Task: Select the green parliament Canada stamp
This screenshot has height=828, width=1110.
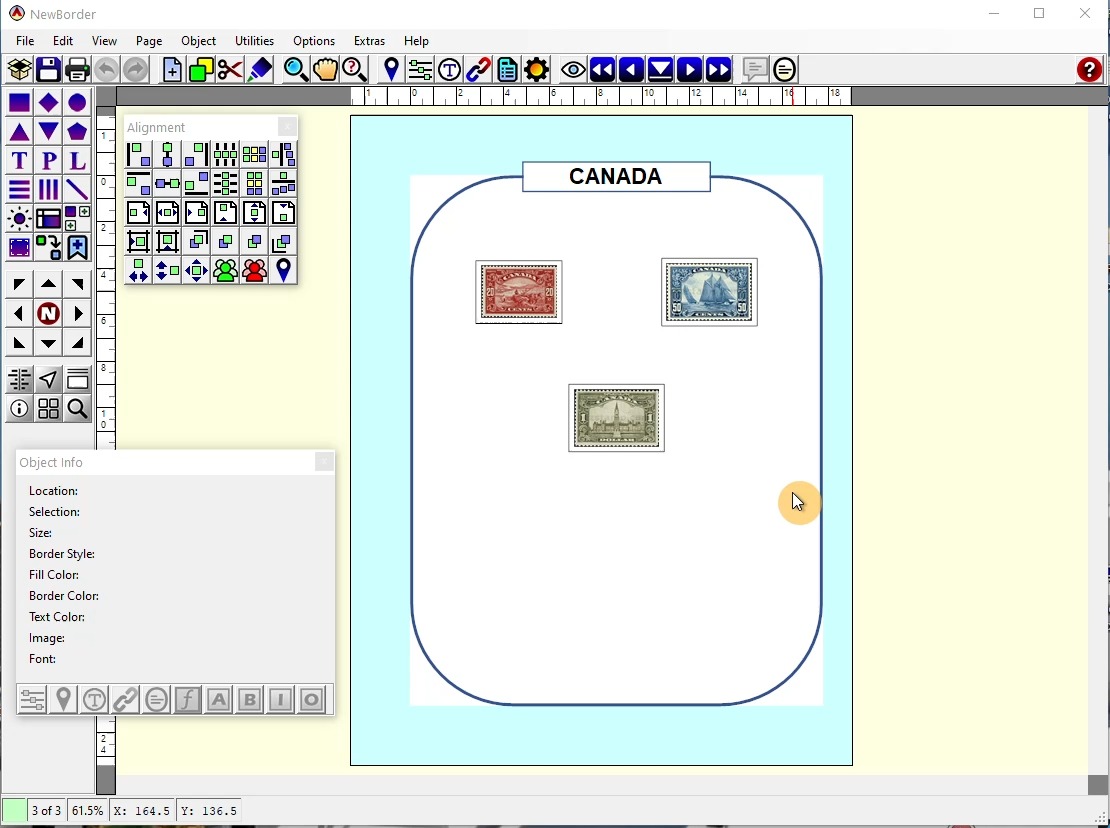Action: tap(617, 418)
